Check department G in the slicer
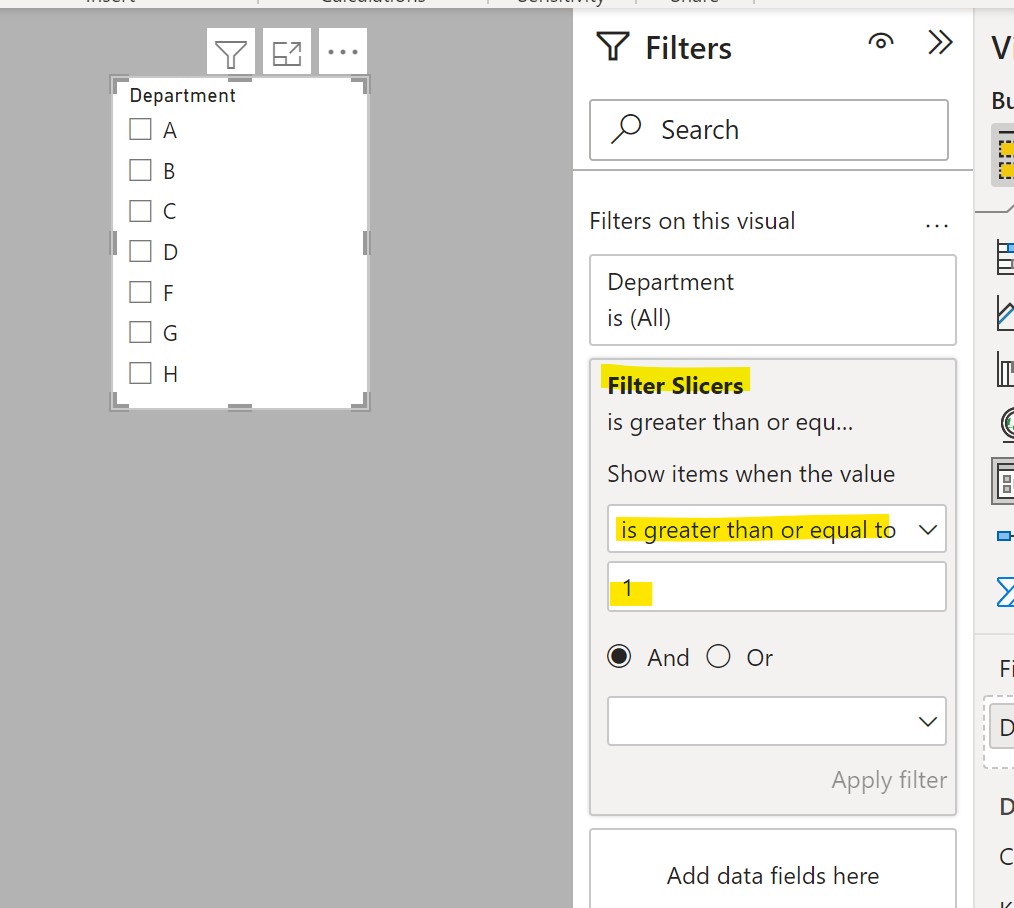This screenshot has height=908, width=1014. [140, 332]
